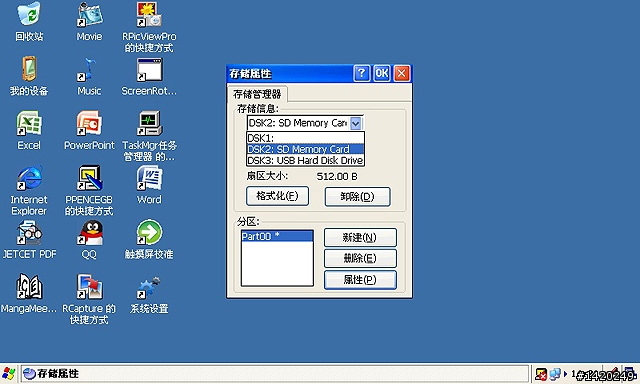This screenshot has height=384, width=640.
Task: Launch TaskMgr 任务管理器 shortcut
Action: point(149,136)
